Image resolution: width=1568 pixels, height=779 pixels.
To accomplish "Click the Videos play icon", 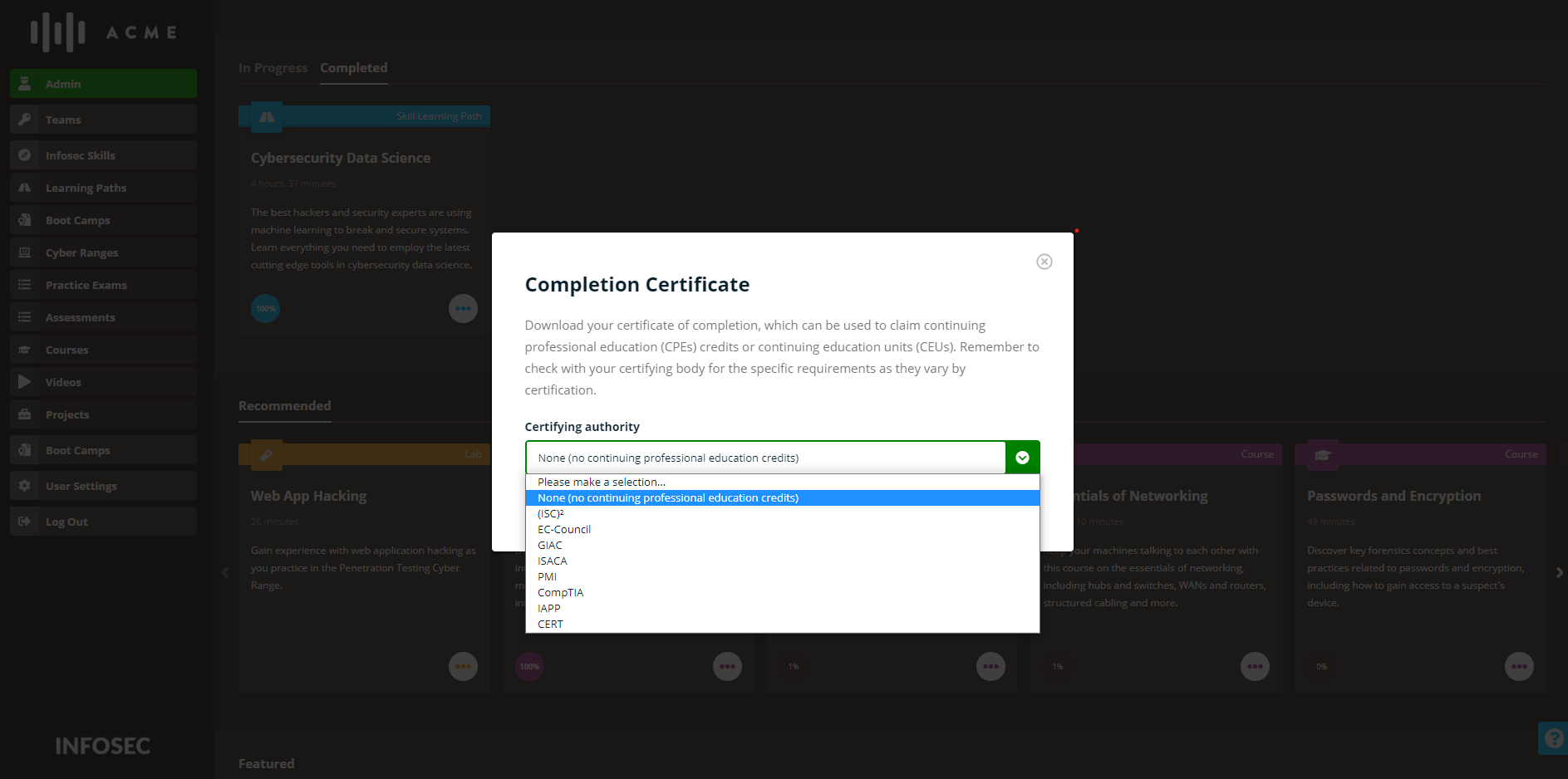I will pyautogui.click(x=25, y=382).
